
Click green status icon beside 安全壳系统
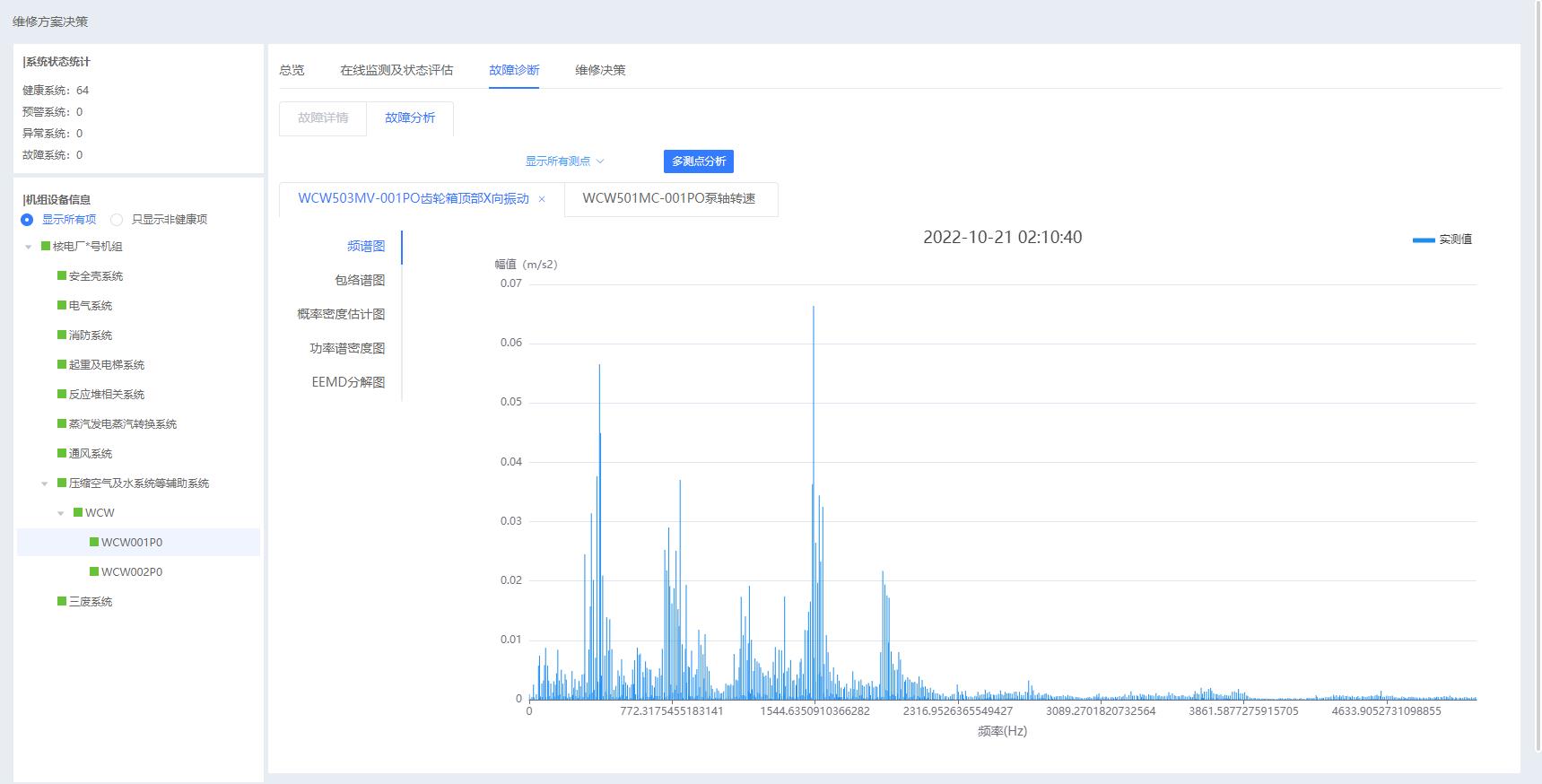(62, 276)
